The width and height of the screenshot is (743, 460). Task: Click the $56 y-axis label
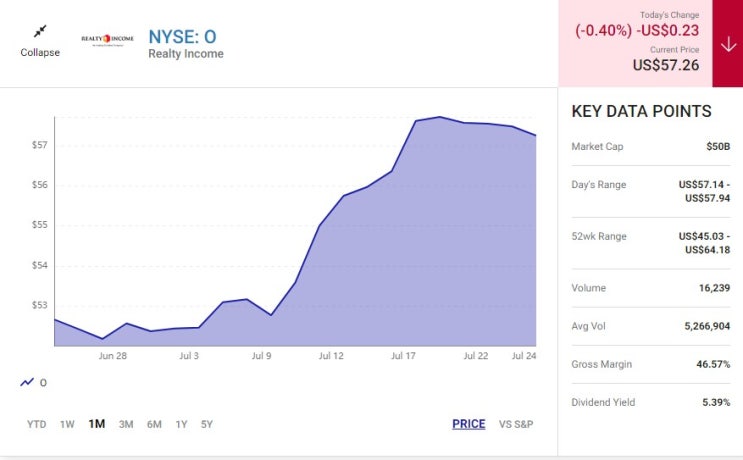point(40,185)
